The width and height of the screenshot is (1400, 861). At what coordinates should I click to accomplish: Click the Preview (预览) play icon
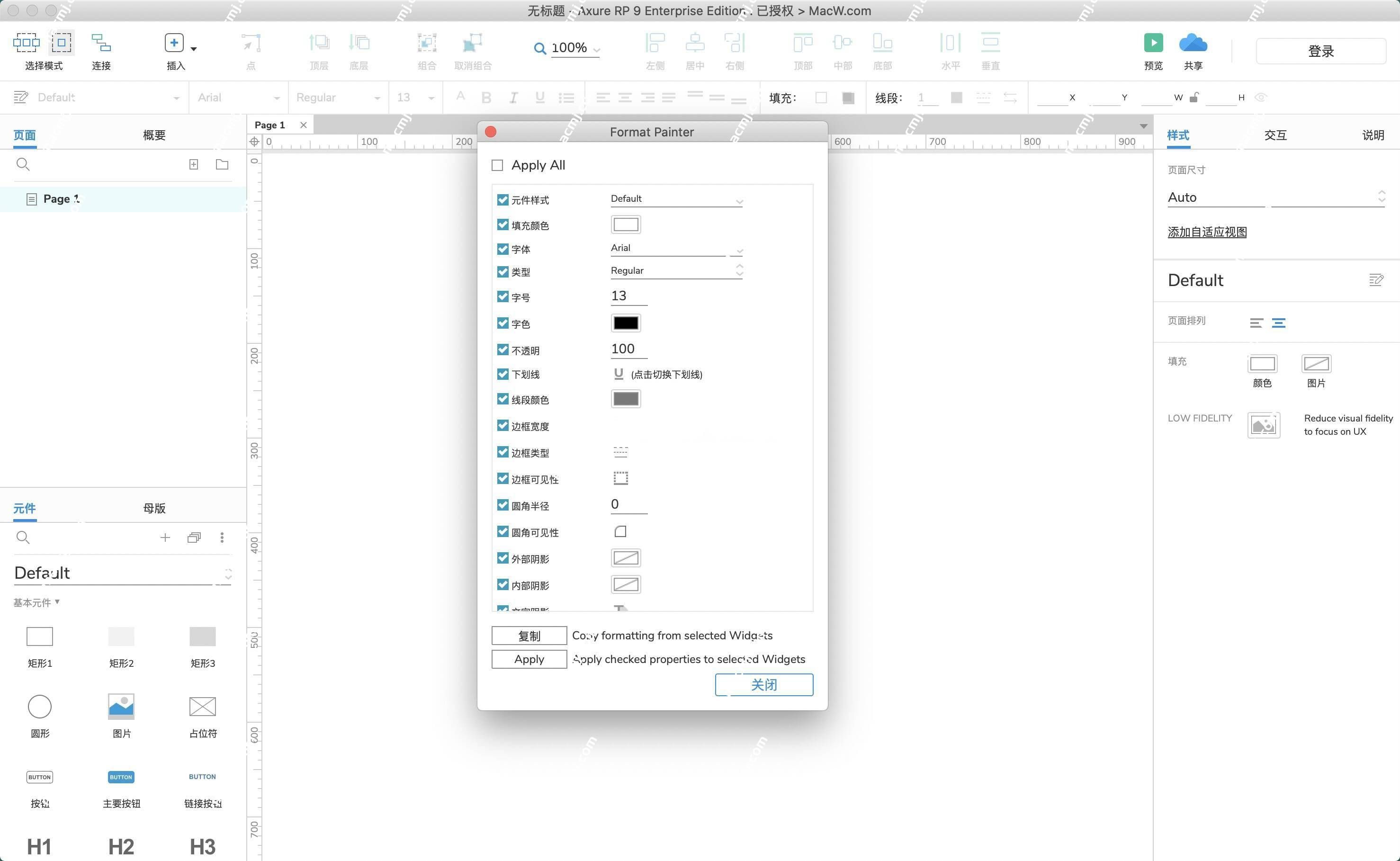tap(1153, 43)
